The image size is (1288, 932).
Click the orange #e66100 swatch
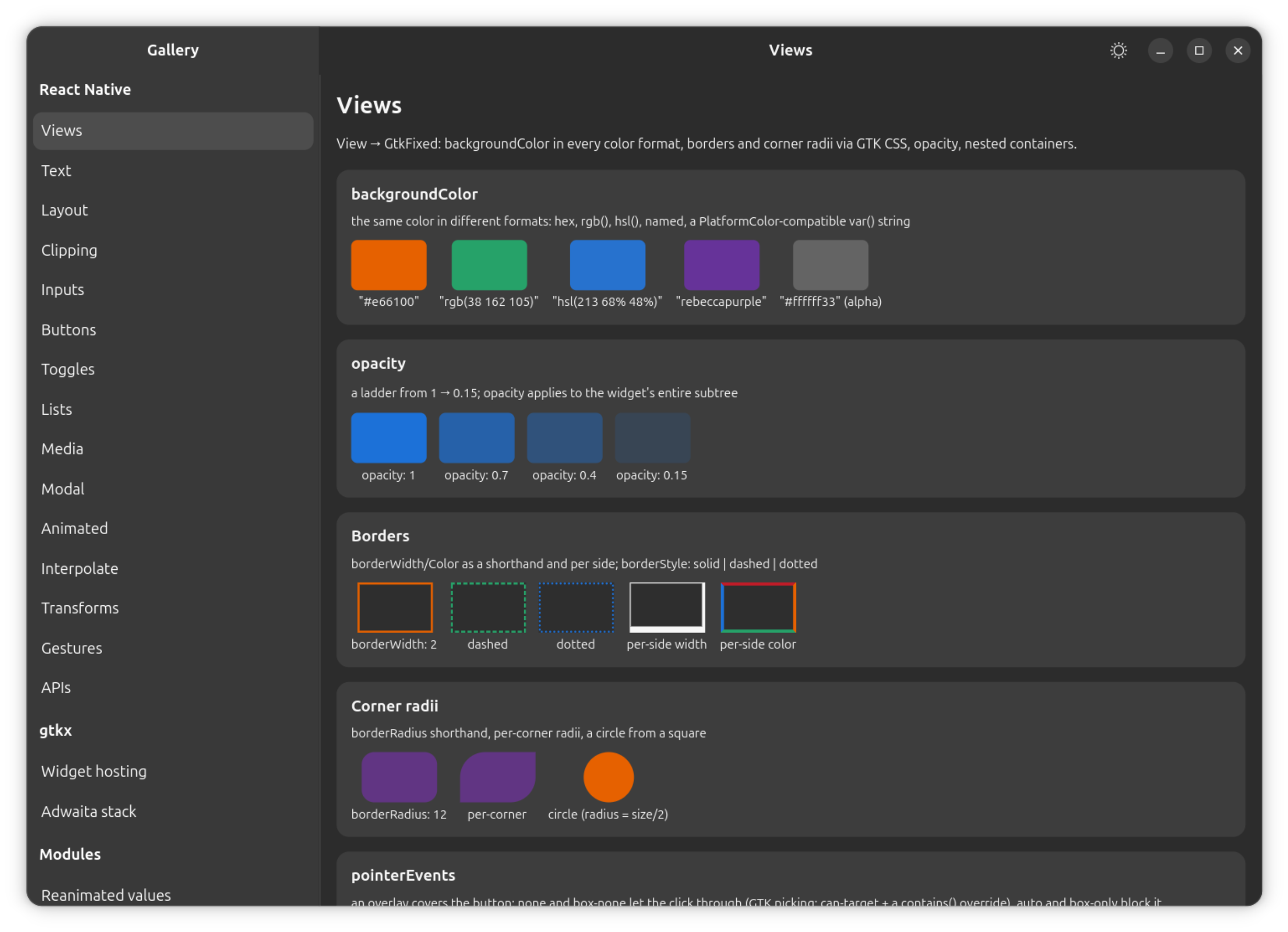tap(388, 264)
